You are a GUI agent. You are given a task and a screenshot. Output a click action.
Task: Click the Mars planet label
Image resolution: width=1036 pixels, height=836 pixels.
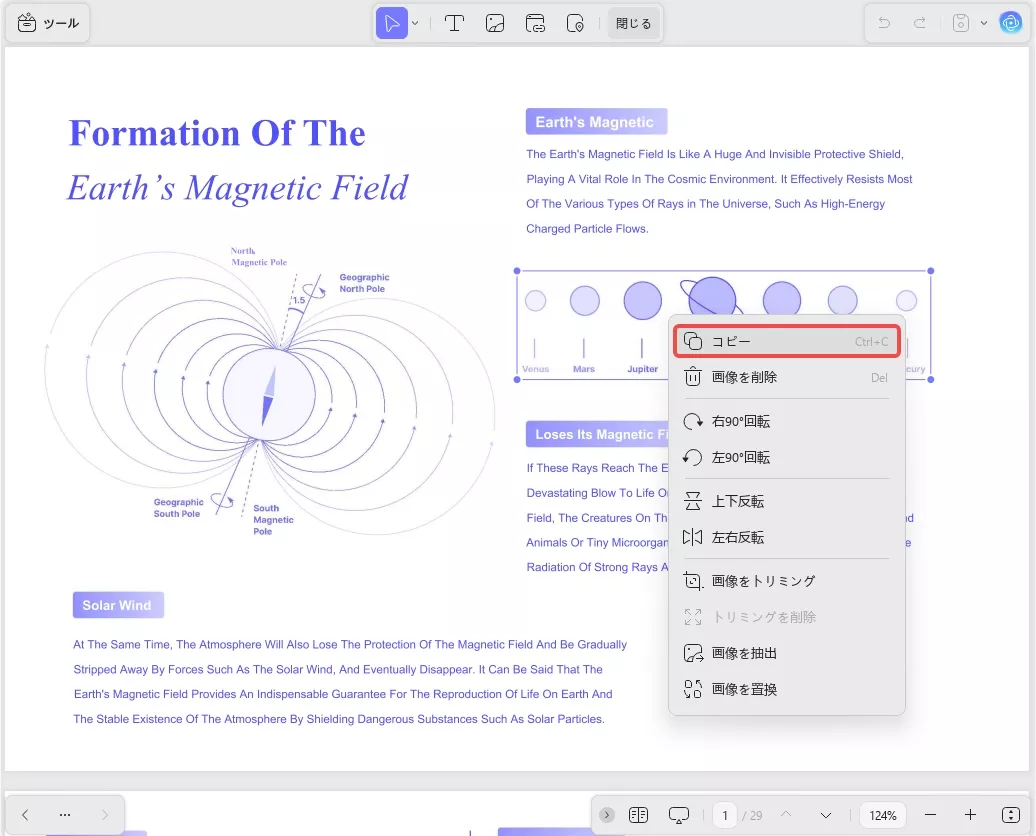583,369
